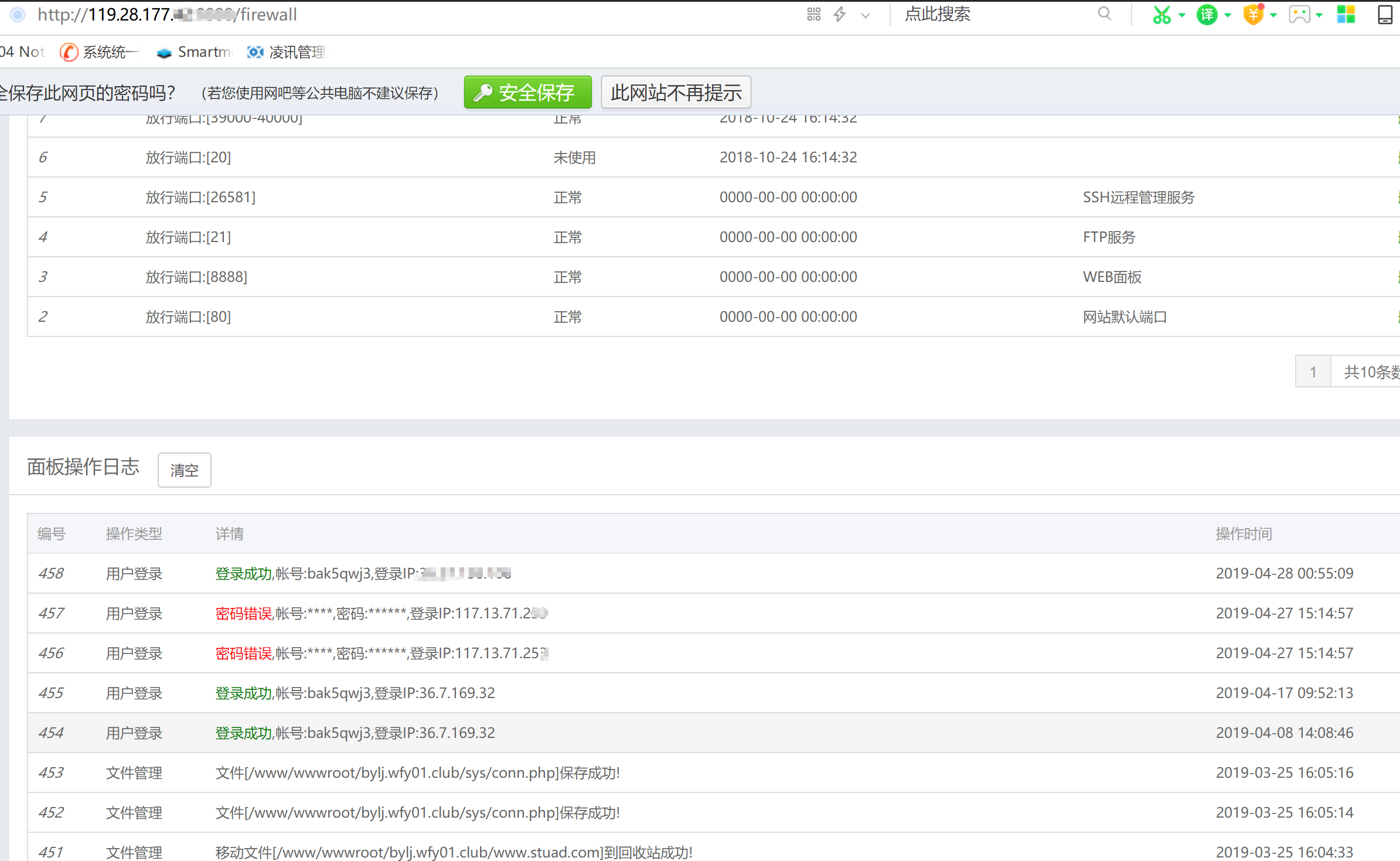Click 此网站不再提示 button
The image size is (1400, 861).
676,93
